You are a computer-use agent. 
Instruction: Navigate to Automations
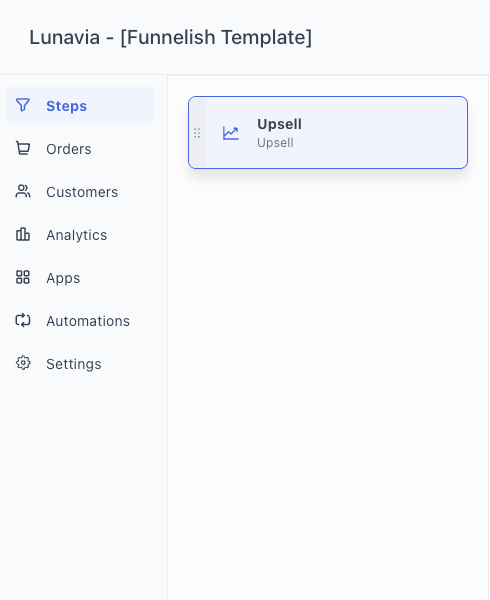click(80, 321)
